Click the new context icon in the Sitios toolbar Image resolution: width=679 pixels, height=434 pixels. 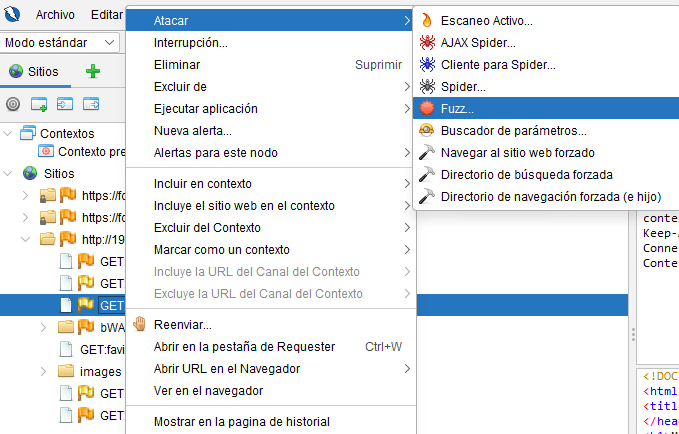pos(39,104)
